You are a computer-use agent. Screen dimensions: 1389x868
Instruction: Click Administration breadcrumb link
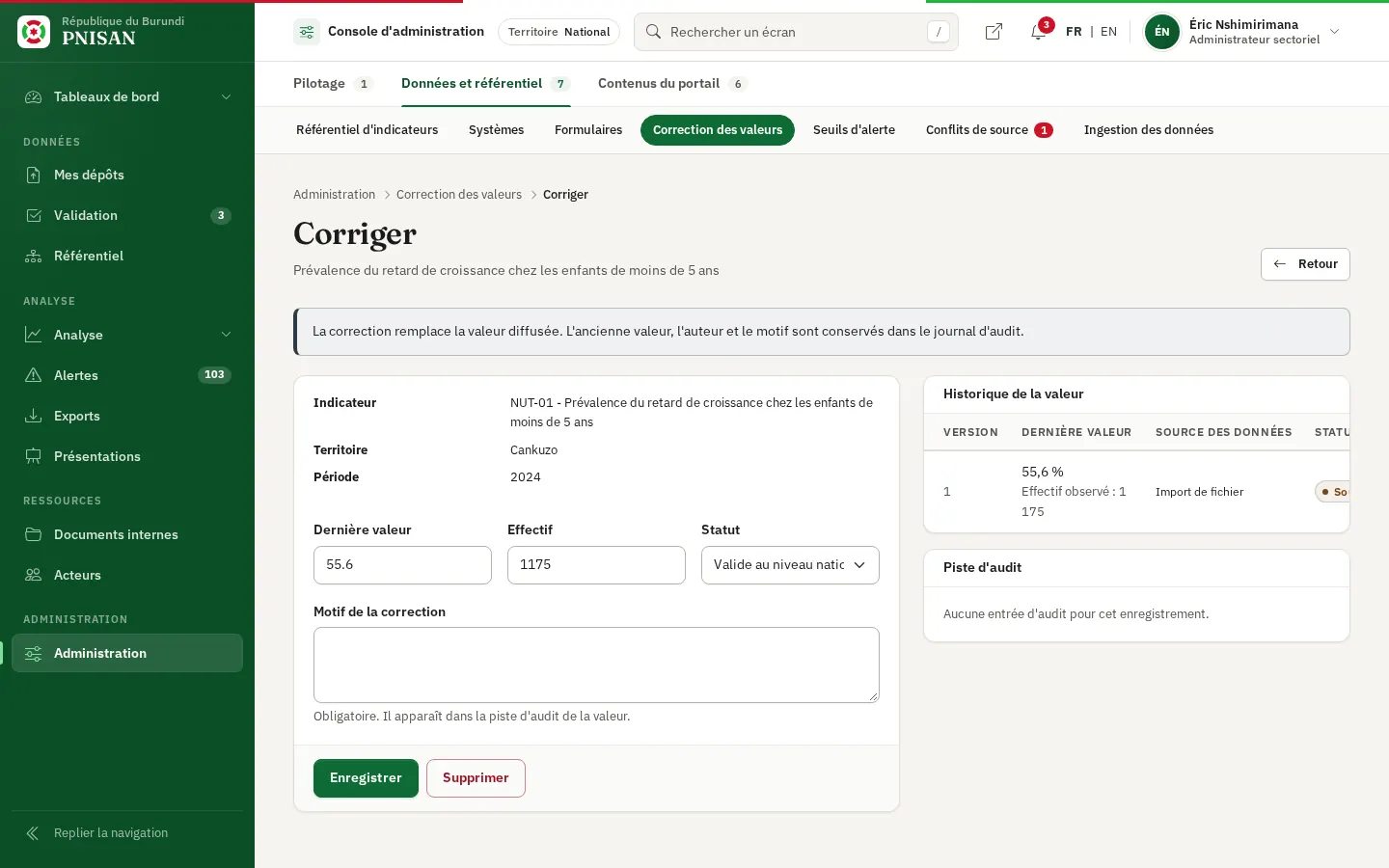tap(334, 195)
